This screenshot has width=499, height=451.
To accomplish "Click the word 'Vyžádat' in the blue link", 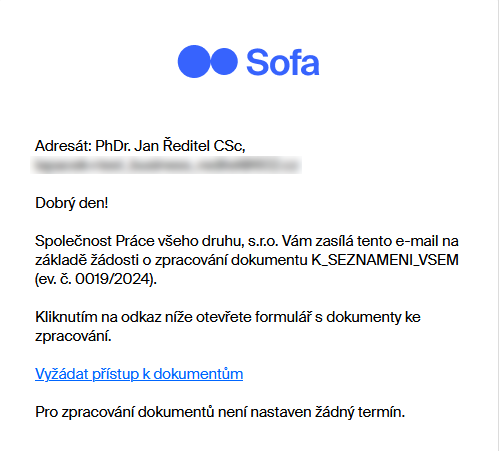I will click(x=62, y=374).
